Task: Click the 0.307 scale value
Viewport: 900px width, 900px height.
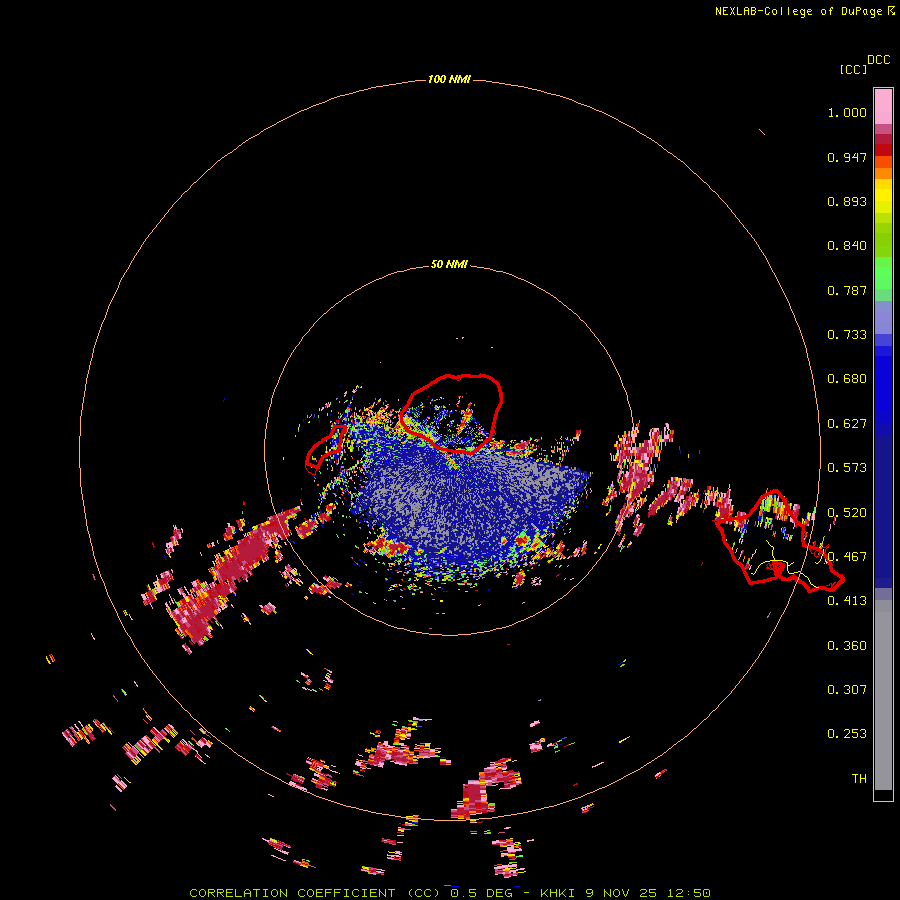Action: pyautogui.click(x=847, y=690)
